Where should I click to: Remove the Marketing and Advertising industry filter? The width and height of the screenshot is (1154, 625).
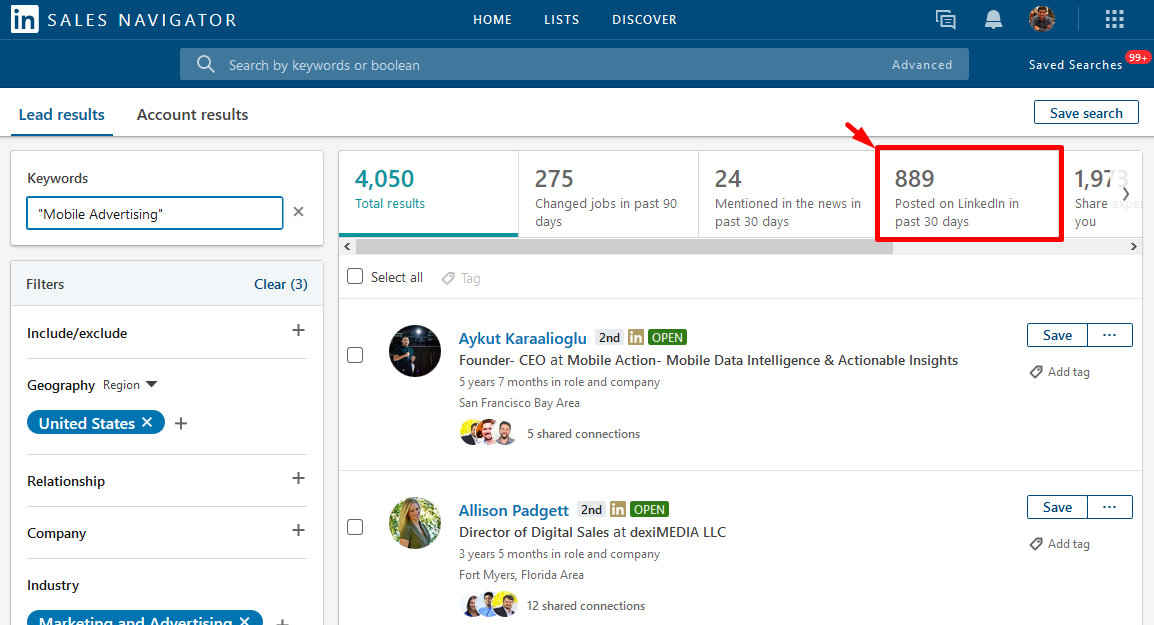coord(244,620)
